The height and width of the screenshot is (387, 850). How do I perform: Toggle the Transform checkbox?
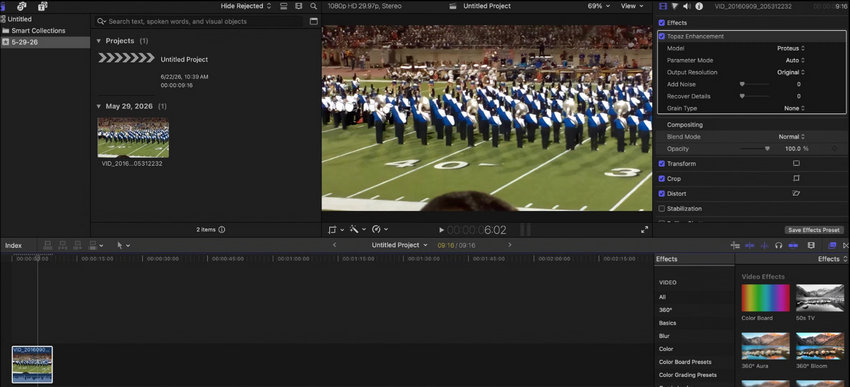661,163
